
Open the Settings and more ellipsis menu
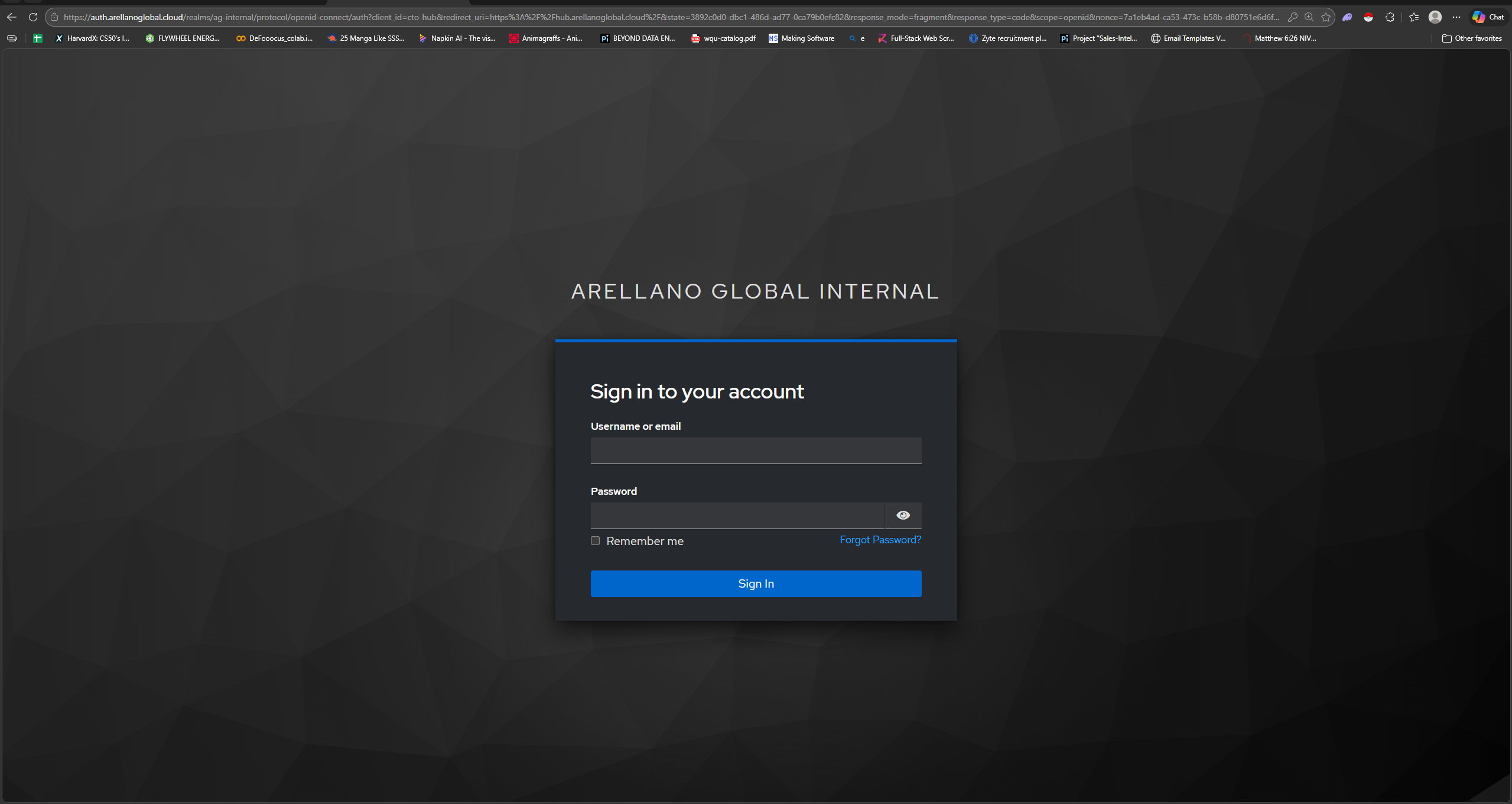point(1456,17)
